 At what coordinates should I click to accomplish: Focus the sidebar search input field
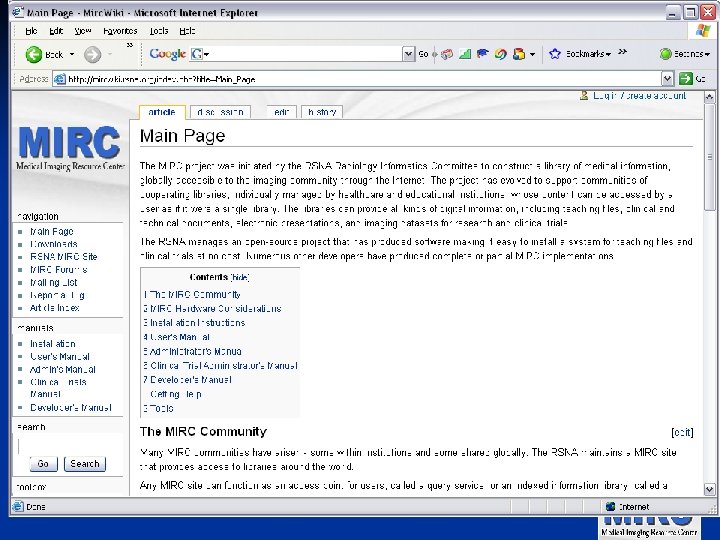(x=69, y=445)
